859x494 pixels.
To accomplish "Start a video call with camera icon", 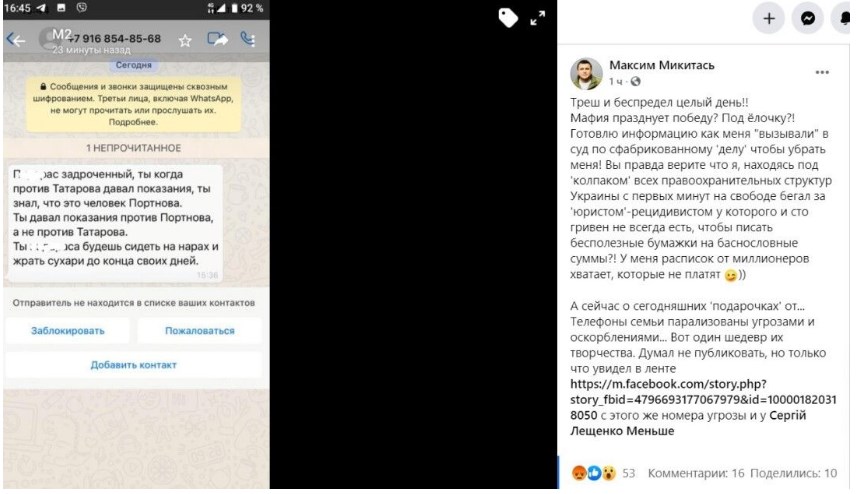I will pos(217,39).
